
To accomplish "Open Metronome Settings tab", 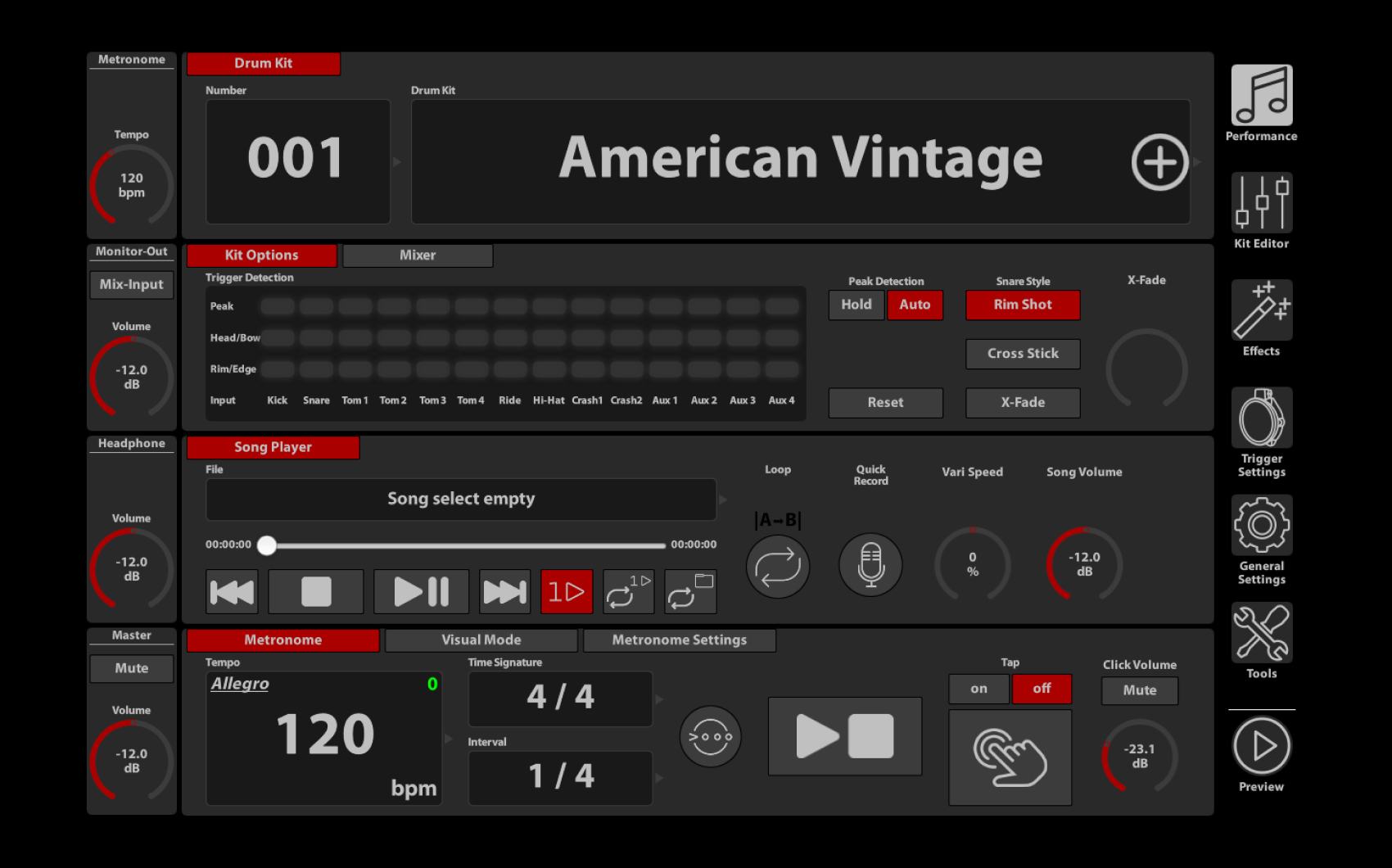I will tap(679, 640).
